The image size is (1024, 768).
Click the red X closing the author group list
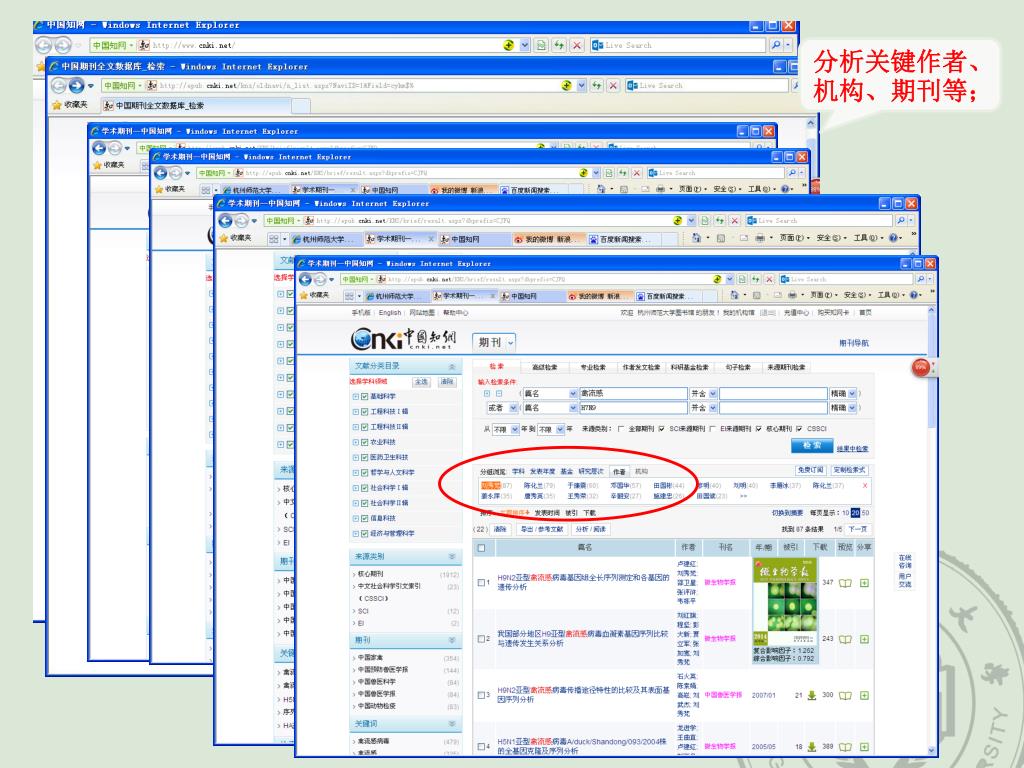click(865, 486)
